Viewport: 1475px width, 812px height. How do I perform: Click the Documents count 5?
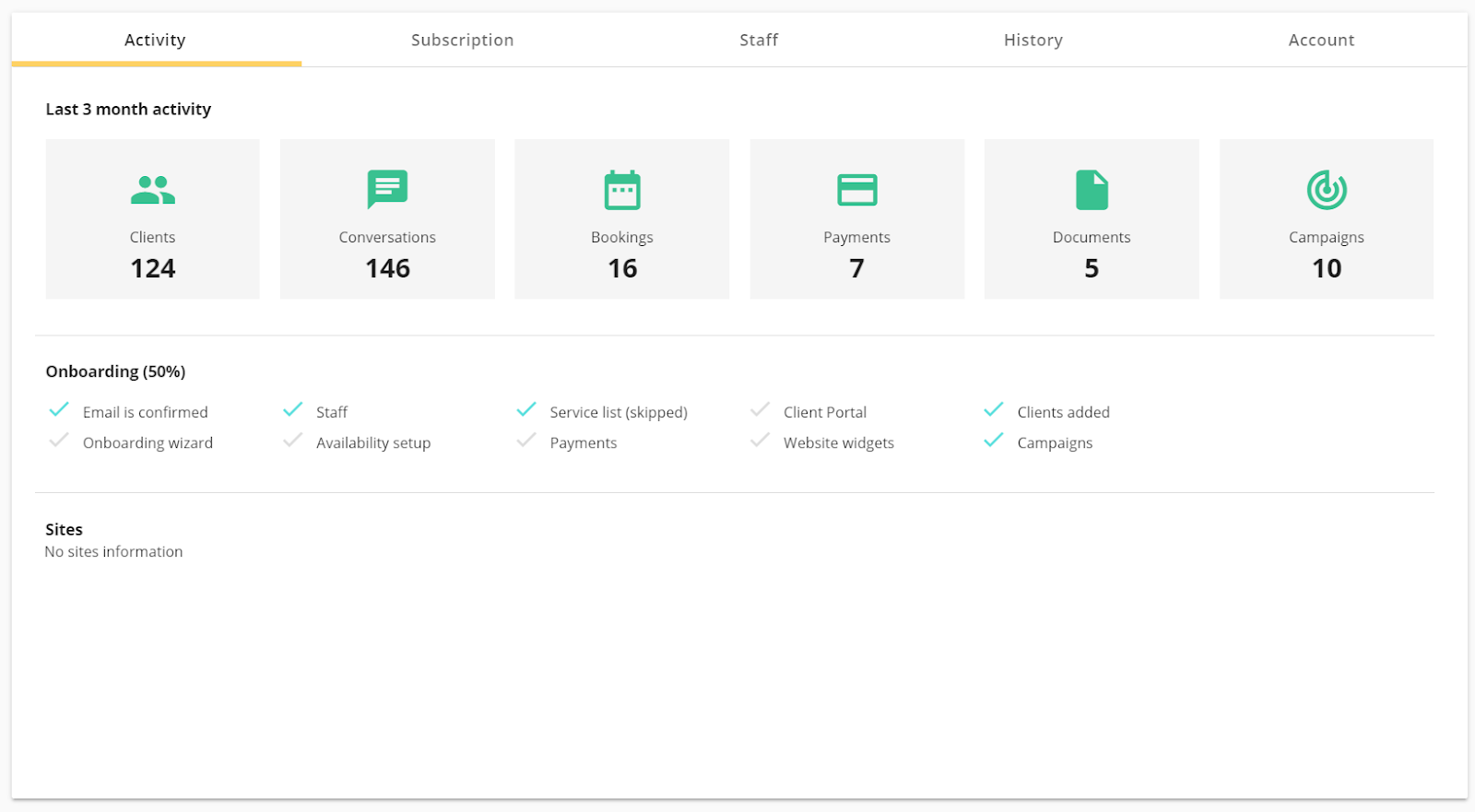pos(1091,268)
